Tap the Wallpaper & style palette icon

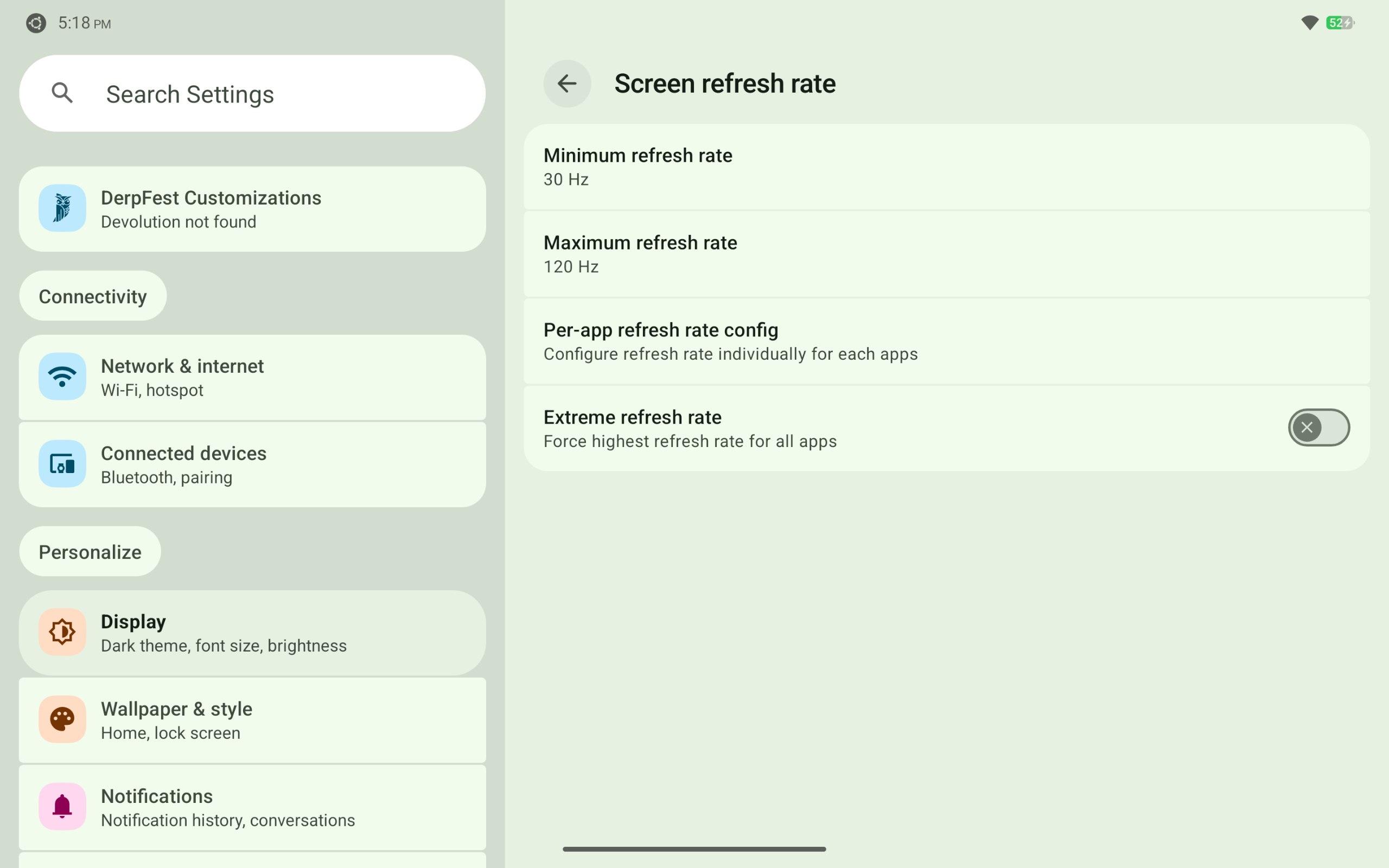coord(62,719)
